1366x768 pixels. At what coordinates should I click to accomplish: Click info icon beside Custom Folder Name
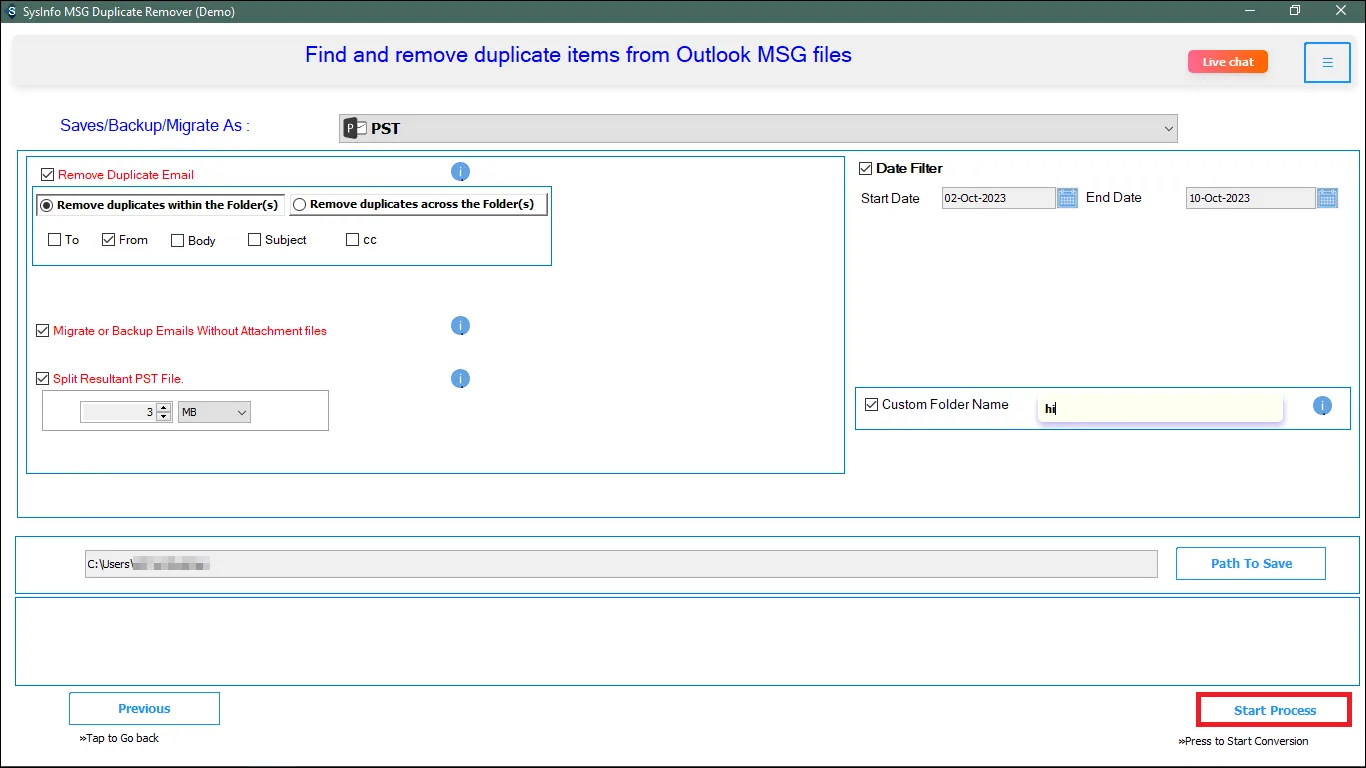pos(1322,406)
